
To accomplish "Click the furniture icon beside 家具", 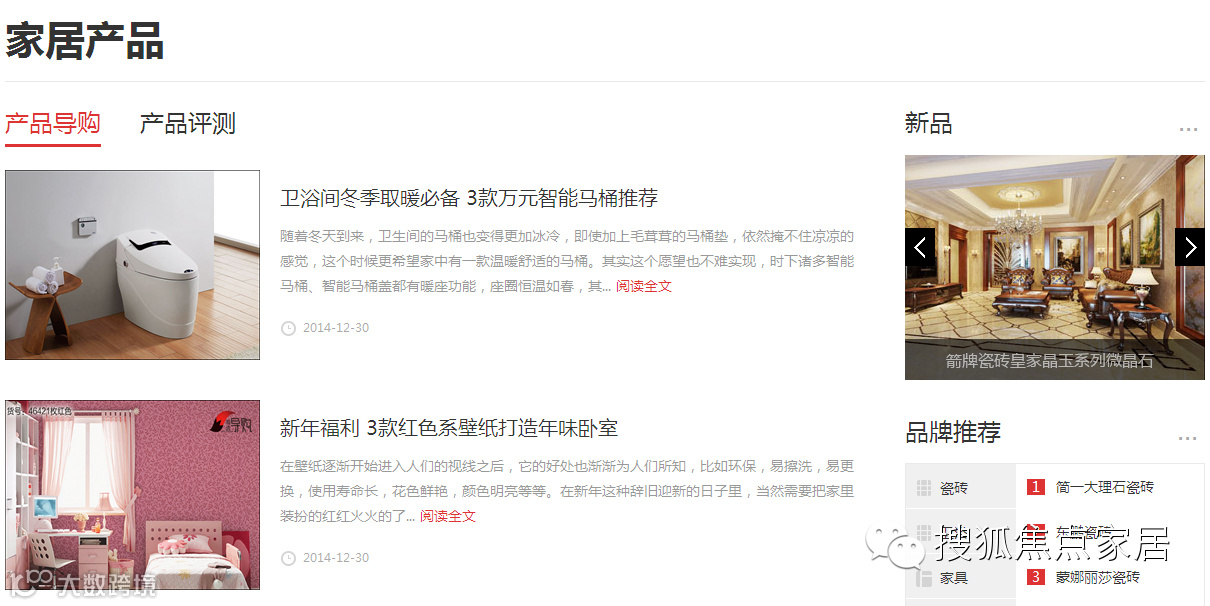I will click(x=924, y=577).
